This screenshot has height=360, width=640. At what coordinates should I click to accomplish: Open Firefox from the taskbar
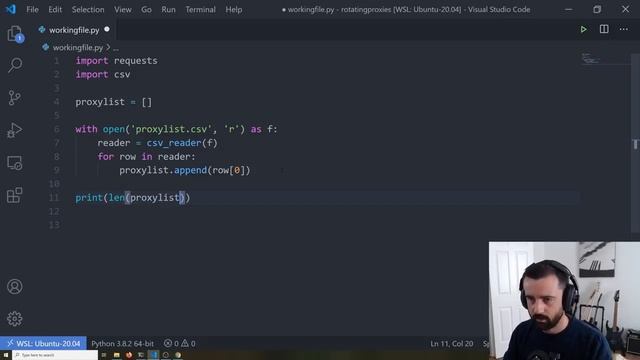click(x=129, y=355)
